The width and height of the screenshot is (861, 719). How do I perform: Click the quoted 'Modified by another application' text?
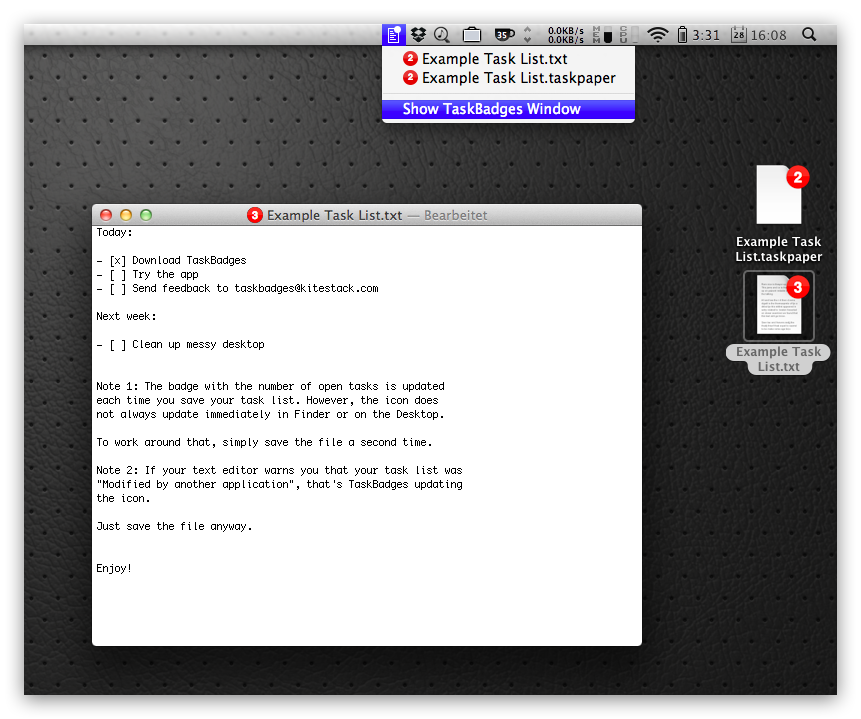[196, 484]
